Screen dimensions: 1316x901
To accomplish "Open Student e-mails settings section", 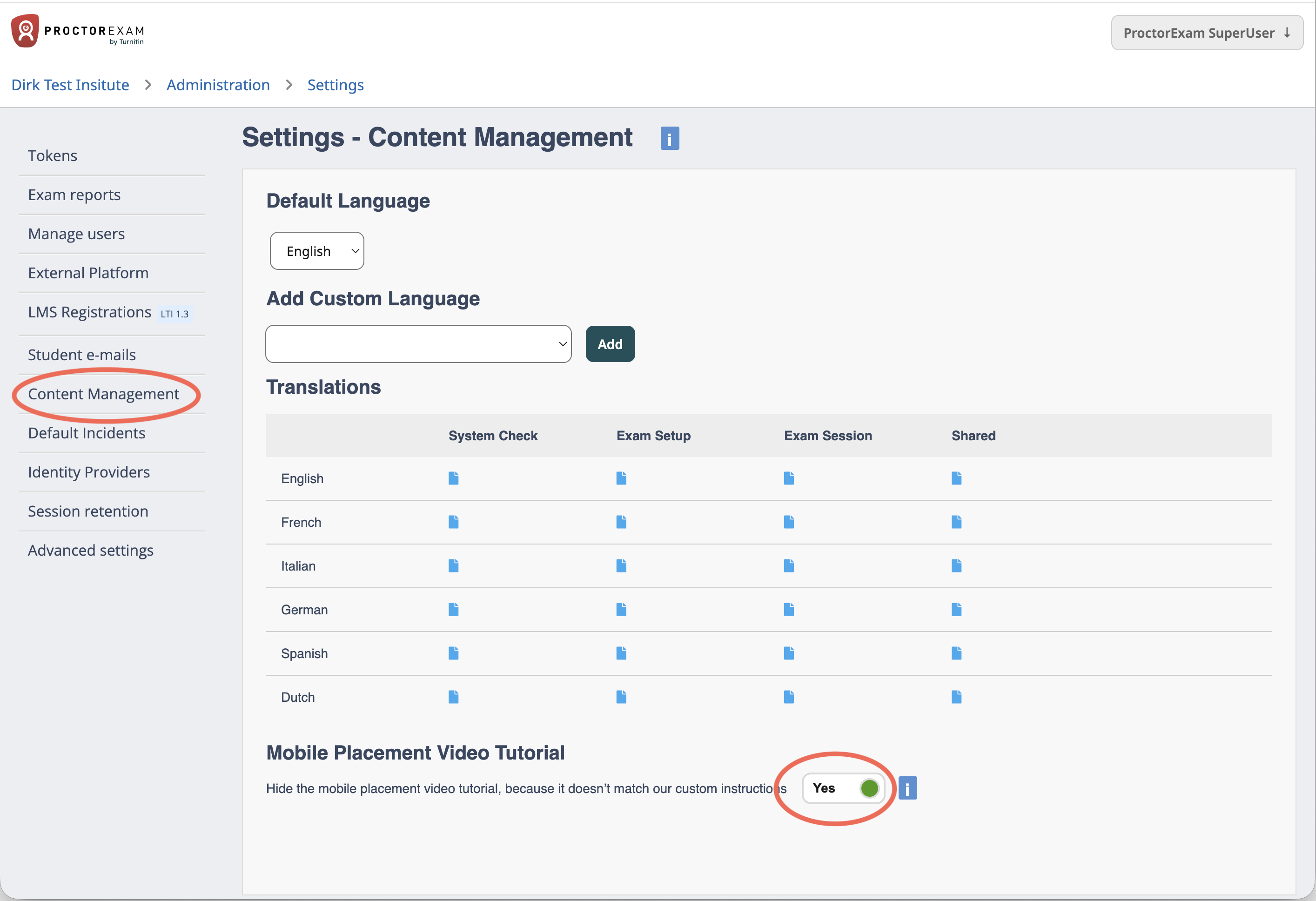I will pyautogui.click(x=82, y=355).
